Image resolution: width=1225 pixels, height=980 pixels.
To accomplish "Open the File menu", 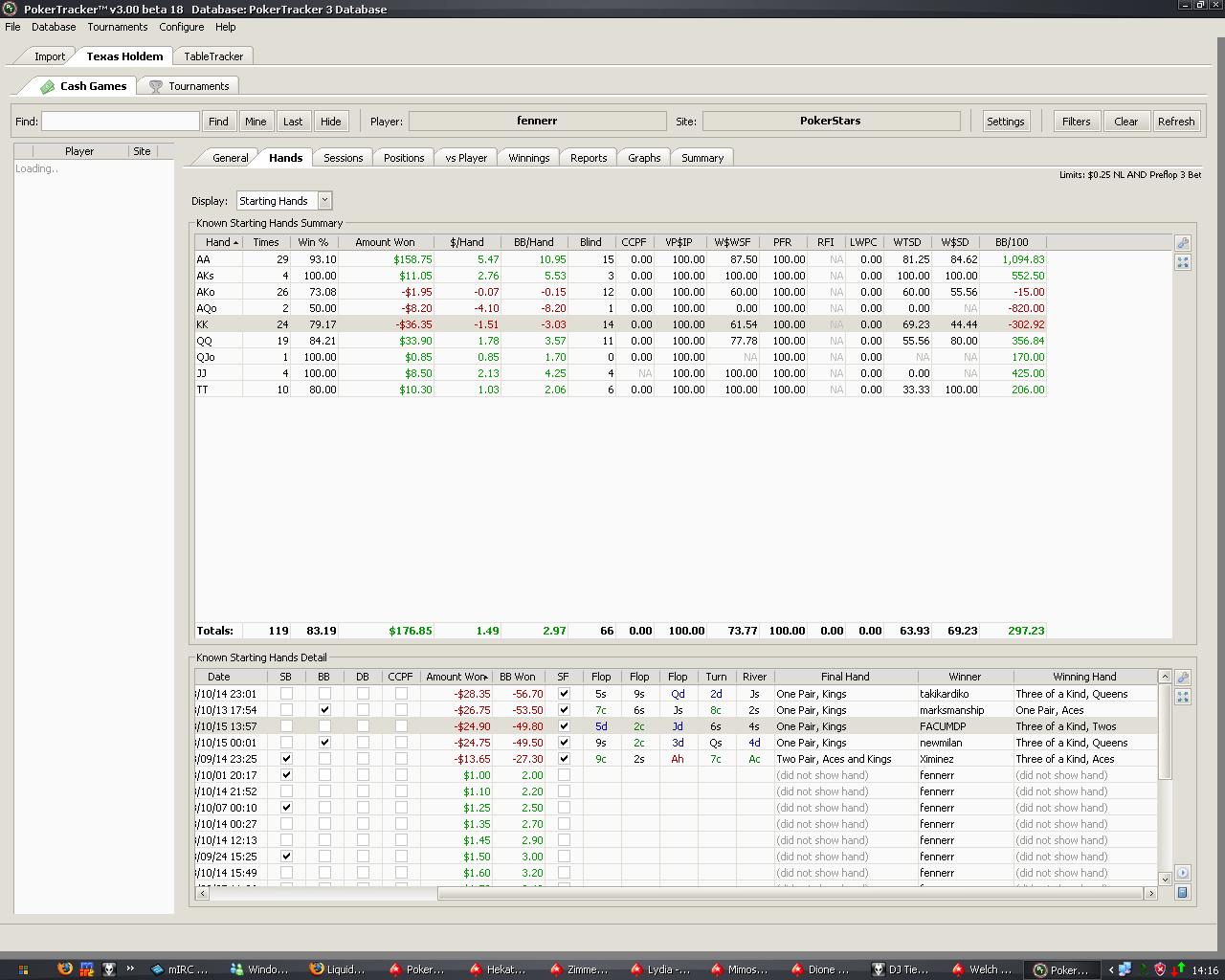I will point(12,27).
